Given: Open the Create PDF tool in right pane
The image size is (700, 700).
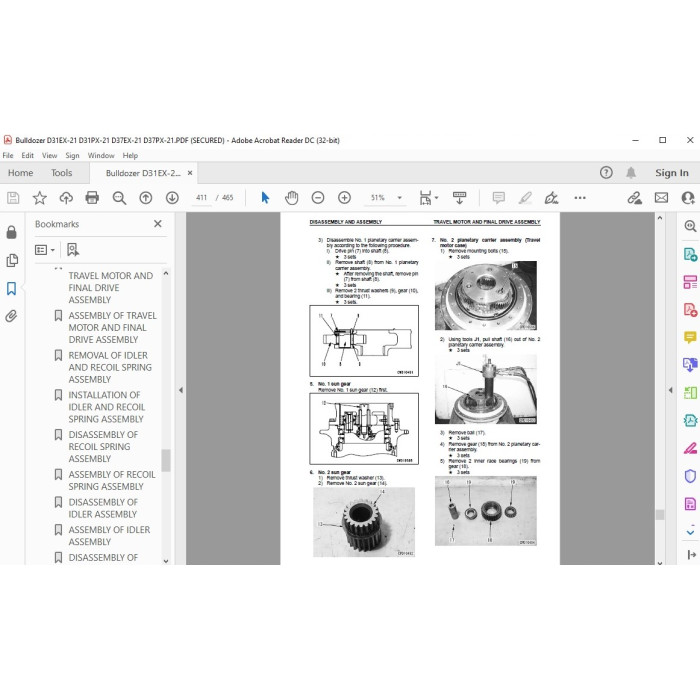Looking at the screenshot, I should point(690,310).
